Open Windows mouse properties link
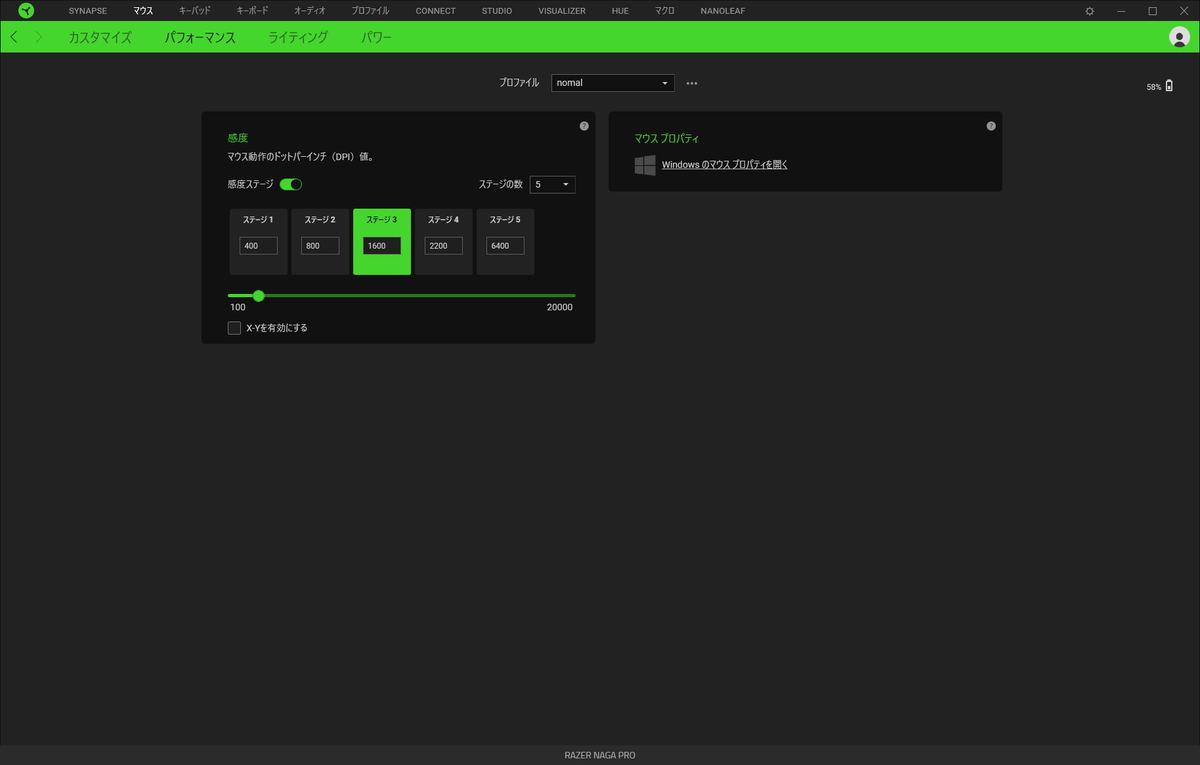The height and width of the screenshot is (765, 1200). click(725, 165)
